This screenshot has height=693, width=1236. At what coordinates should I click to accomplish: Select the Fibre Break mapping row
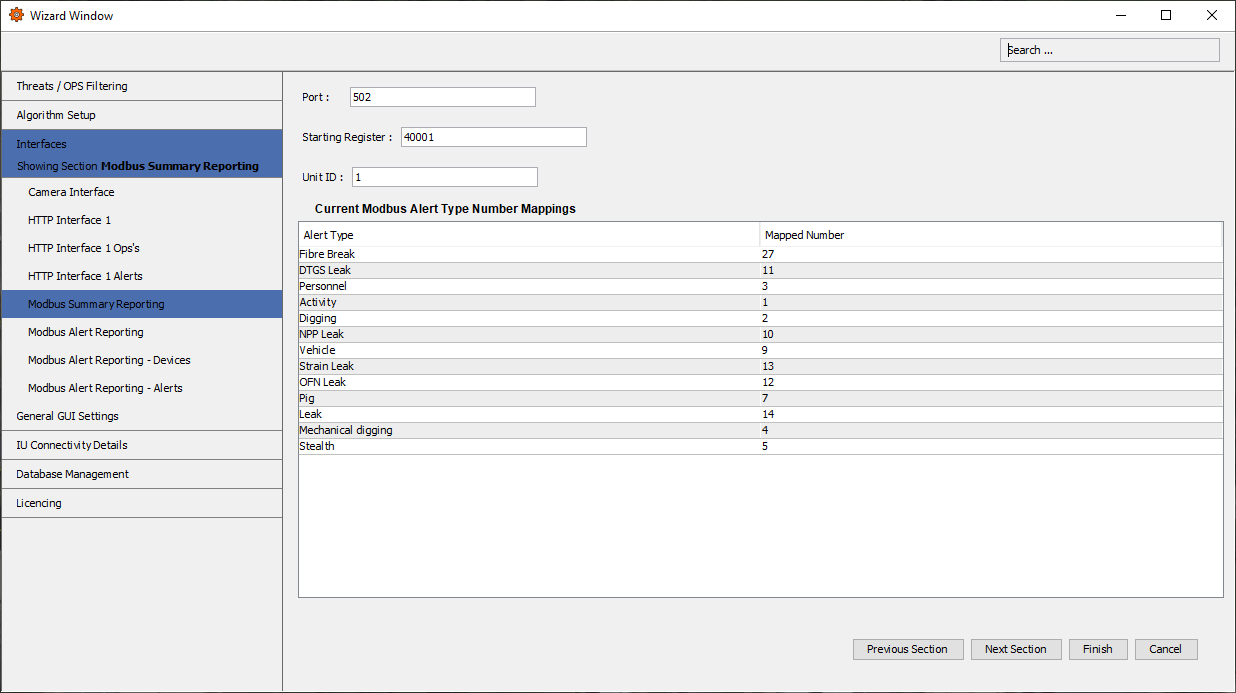tap(500, 254)
